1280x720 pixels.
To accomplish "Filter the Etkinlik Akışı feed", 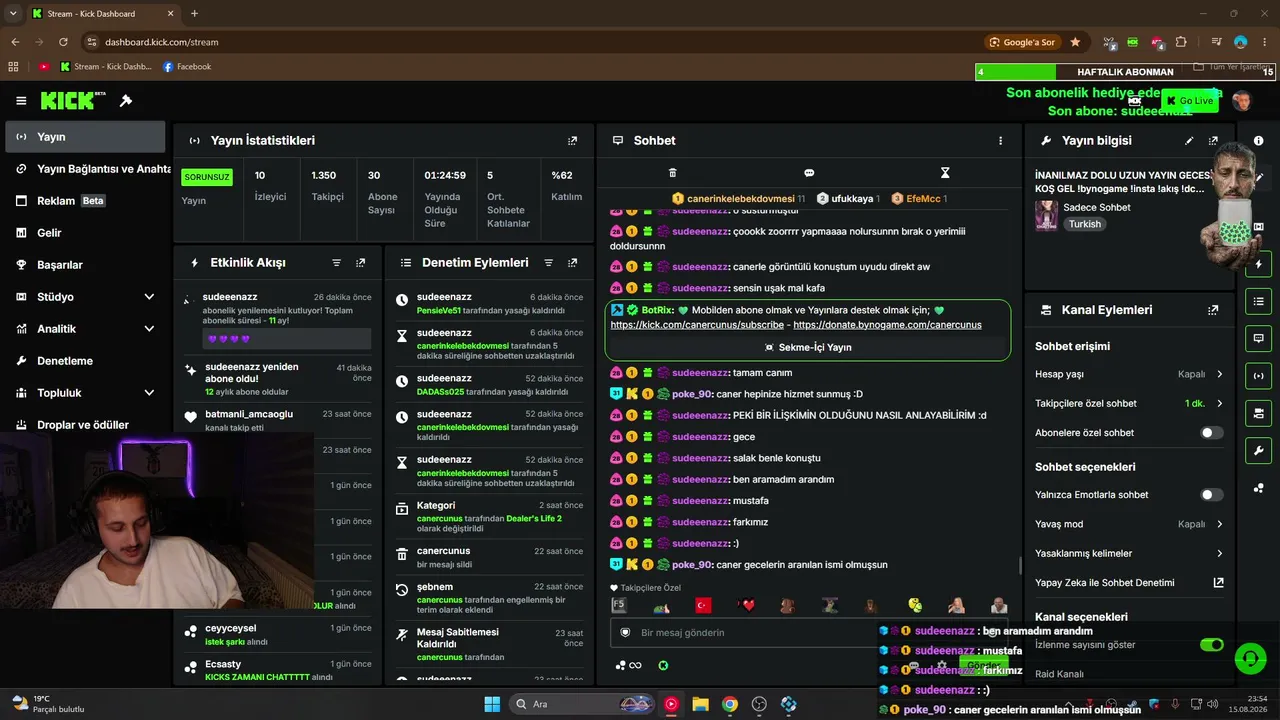I will [336, 263].
